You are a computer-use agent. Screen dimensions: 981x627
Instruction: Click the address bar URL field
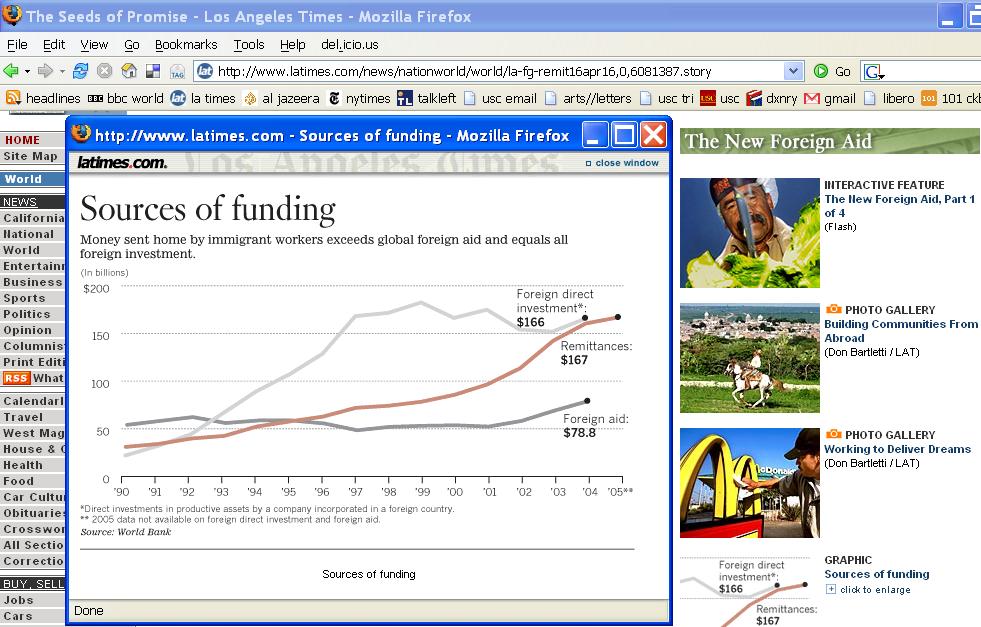pos(499,71)
